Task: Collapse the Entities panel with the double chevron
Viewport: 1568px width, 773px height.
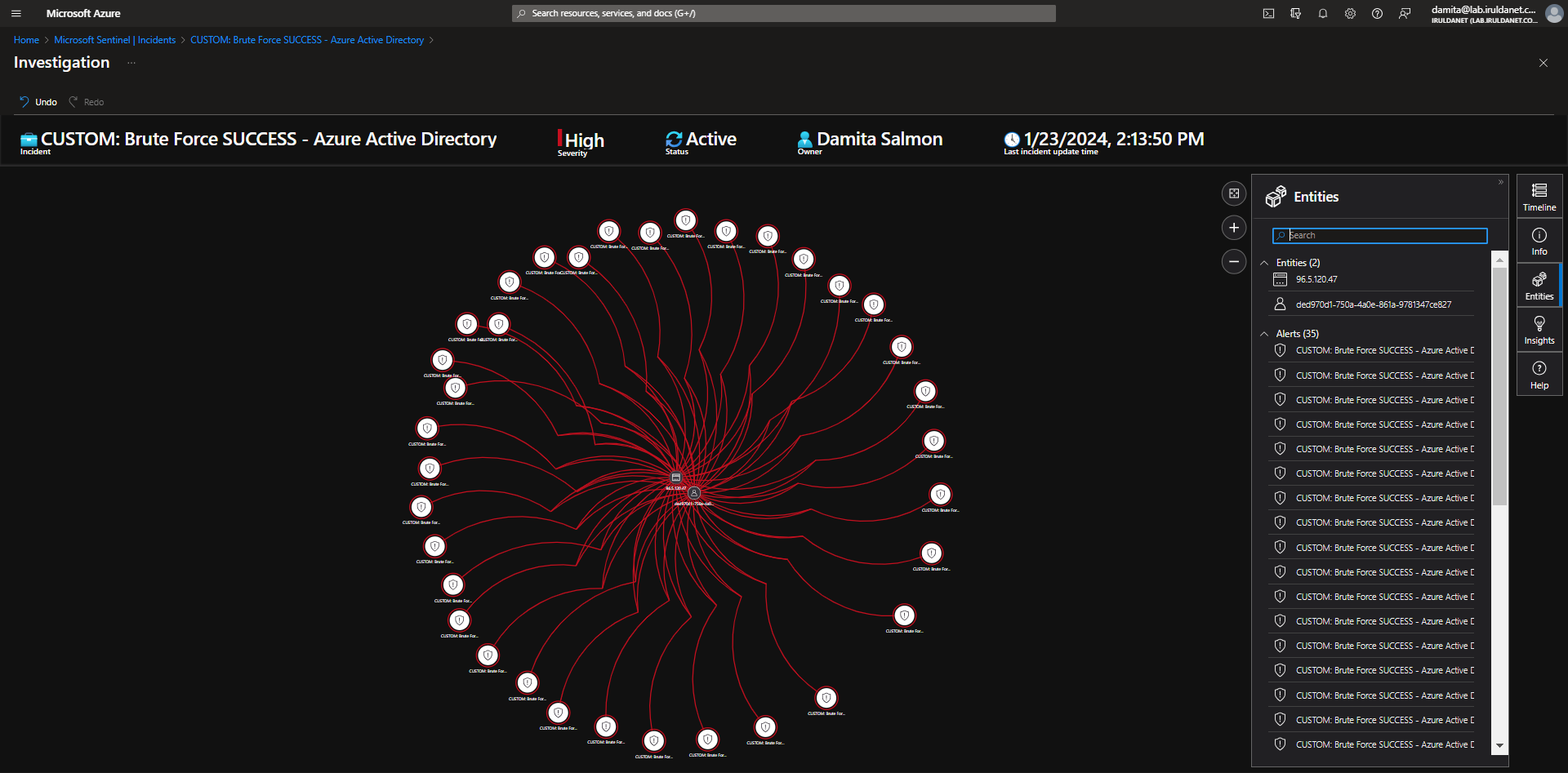Action: point(1501,182)
